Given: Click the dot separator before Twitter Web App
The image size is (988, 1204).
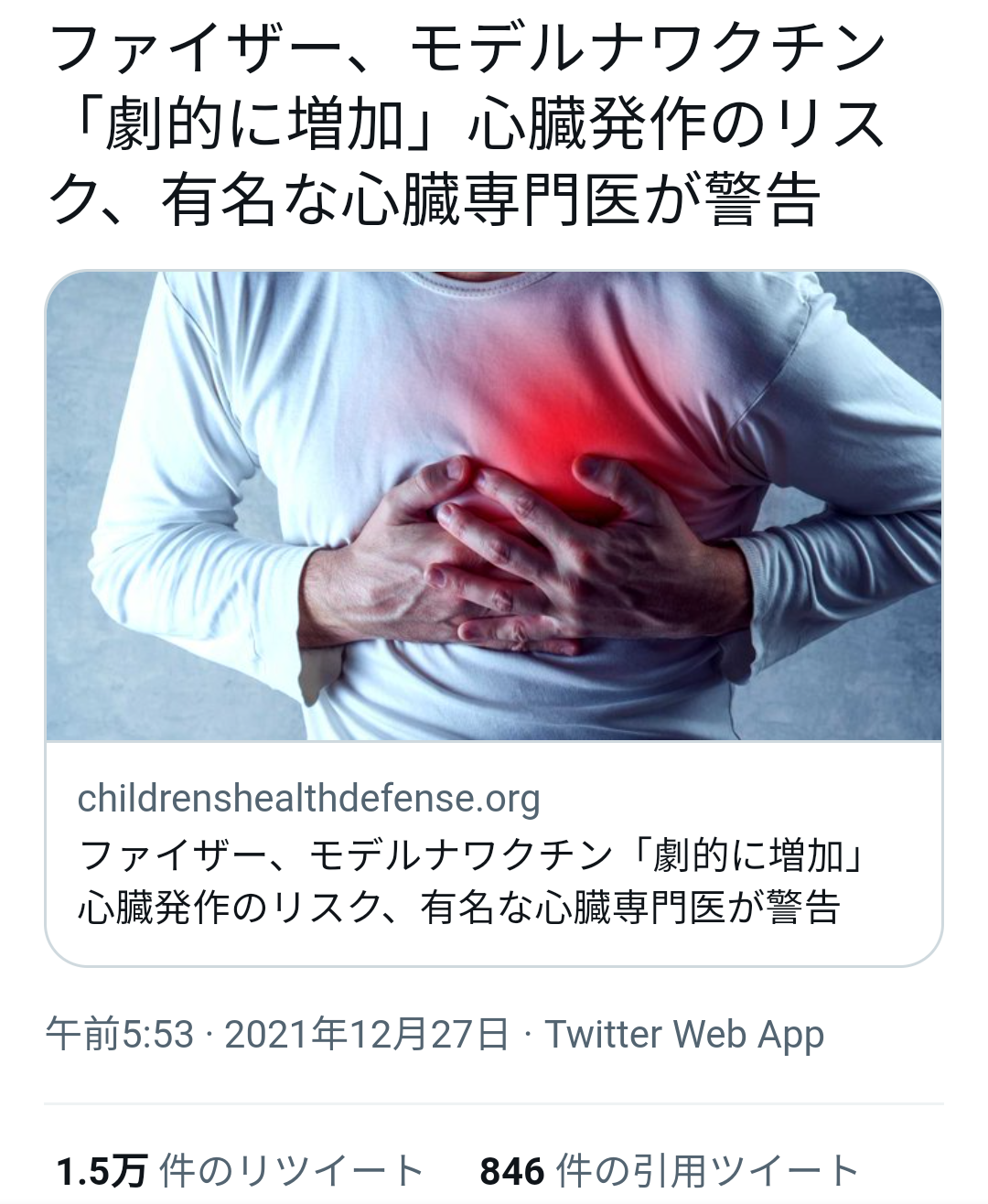Looking at the screenshot, I should (528, 1035).
